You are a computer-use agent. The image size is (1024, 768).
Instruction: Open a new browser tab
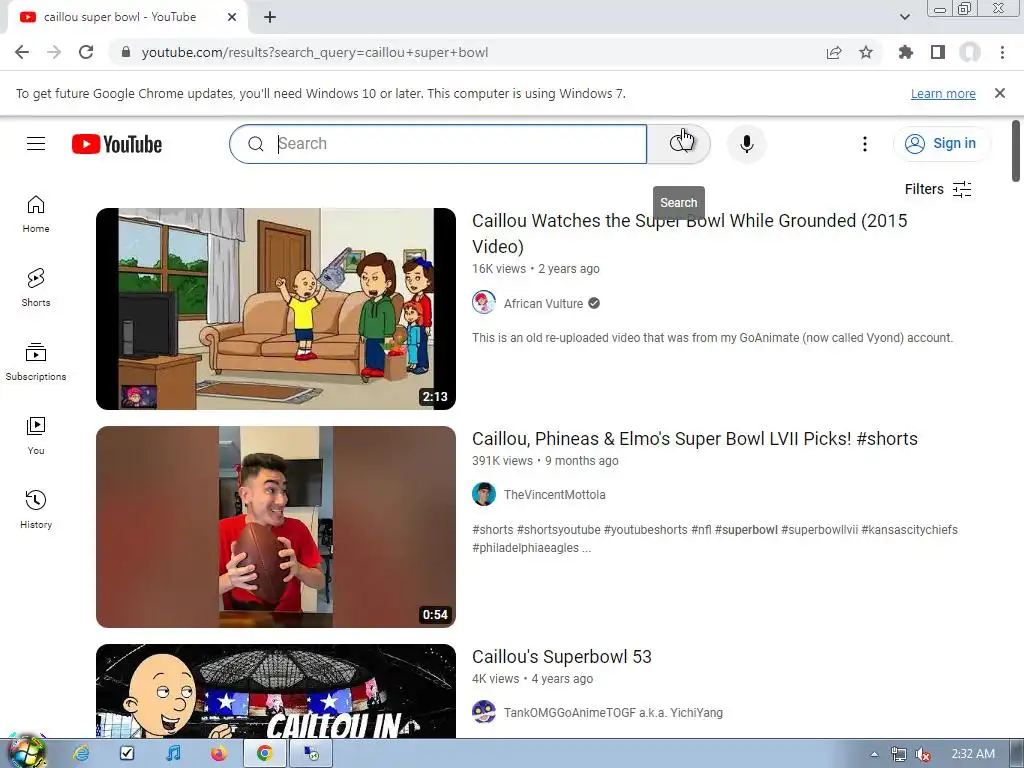tap(270, 17)
